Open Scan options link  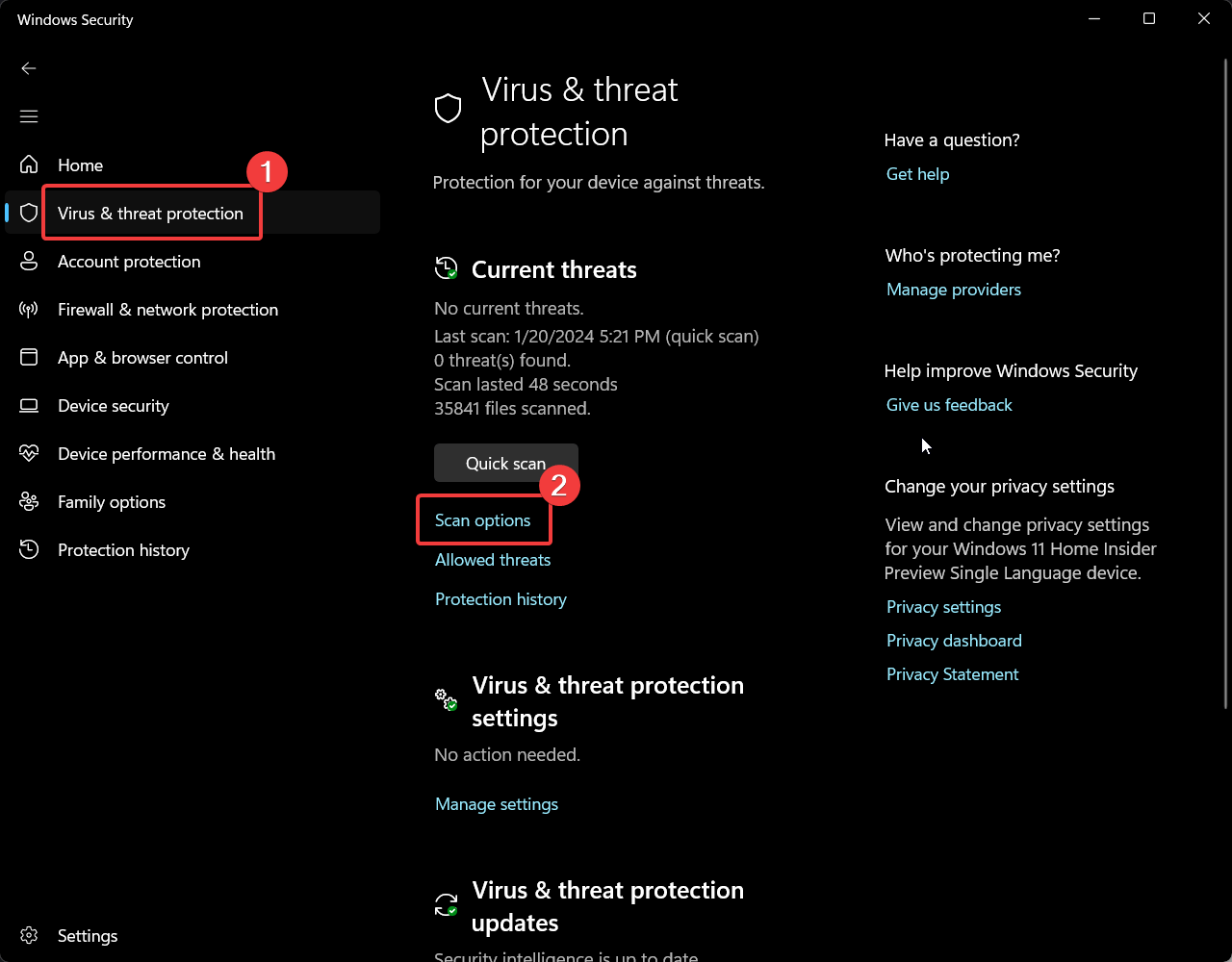[x=482, y=520]
